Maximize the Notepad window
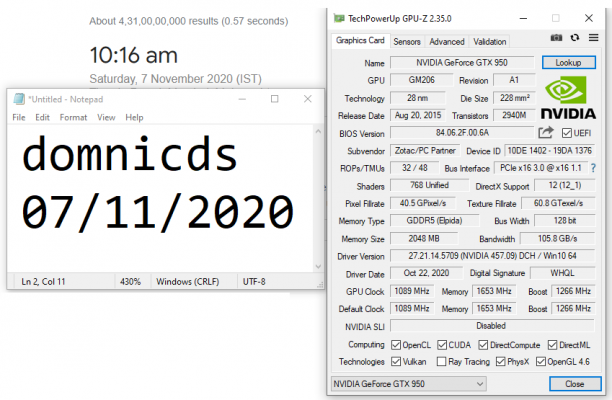Image resolution: width=612 pixels, height=400 pixels. coord(275,99)
